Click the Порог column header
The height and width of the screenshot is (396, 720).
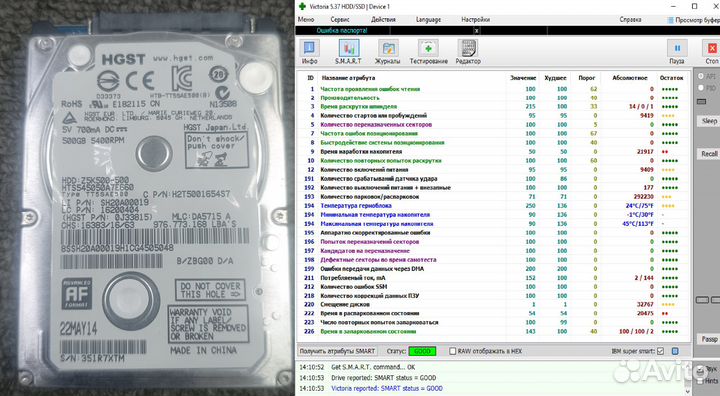tap(586, 78)
